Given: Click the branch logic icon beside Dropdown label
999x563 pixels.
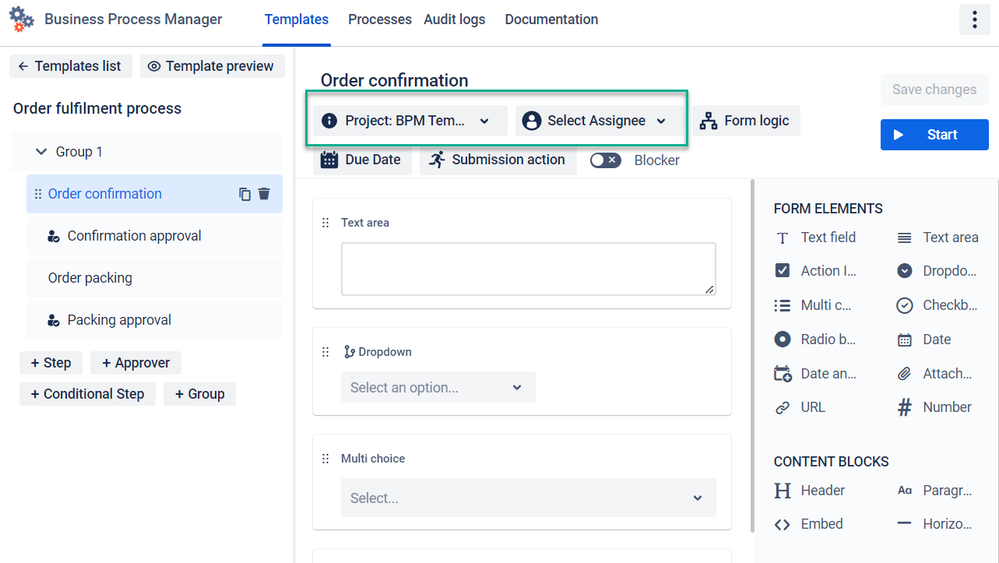Looking at the screenshot, I should (x=349, y=352).
